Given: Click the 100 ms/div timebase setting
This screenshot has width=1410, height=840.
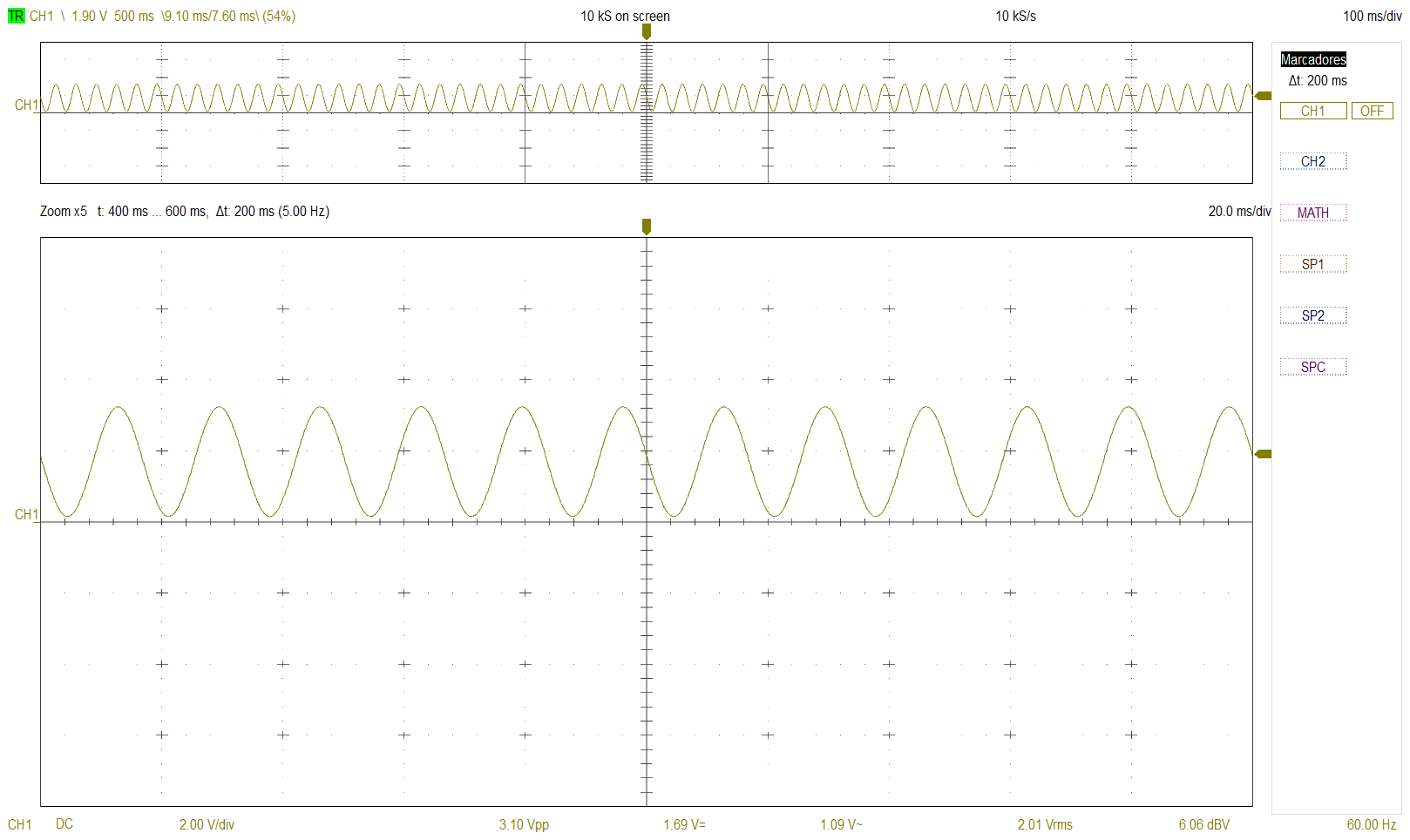Looking at the screenshot, I should (1372, 16).
